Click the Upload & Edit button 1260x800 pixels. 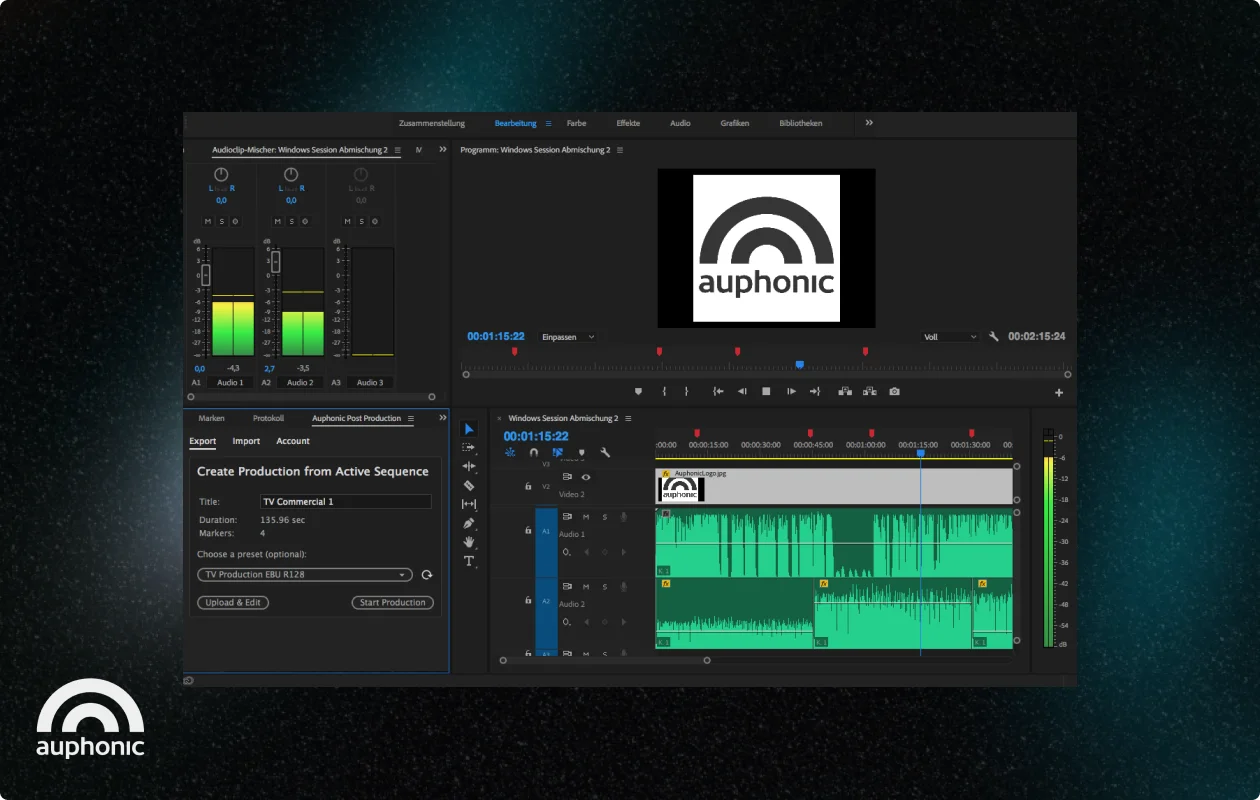(233, 603)
